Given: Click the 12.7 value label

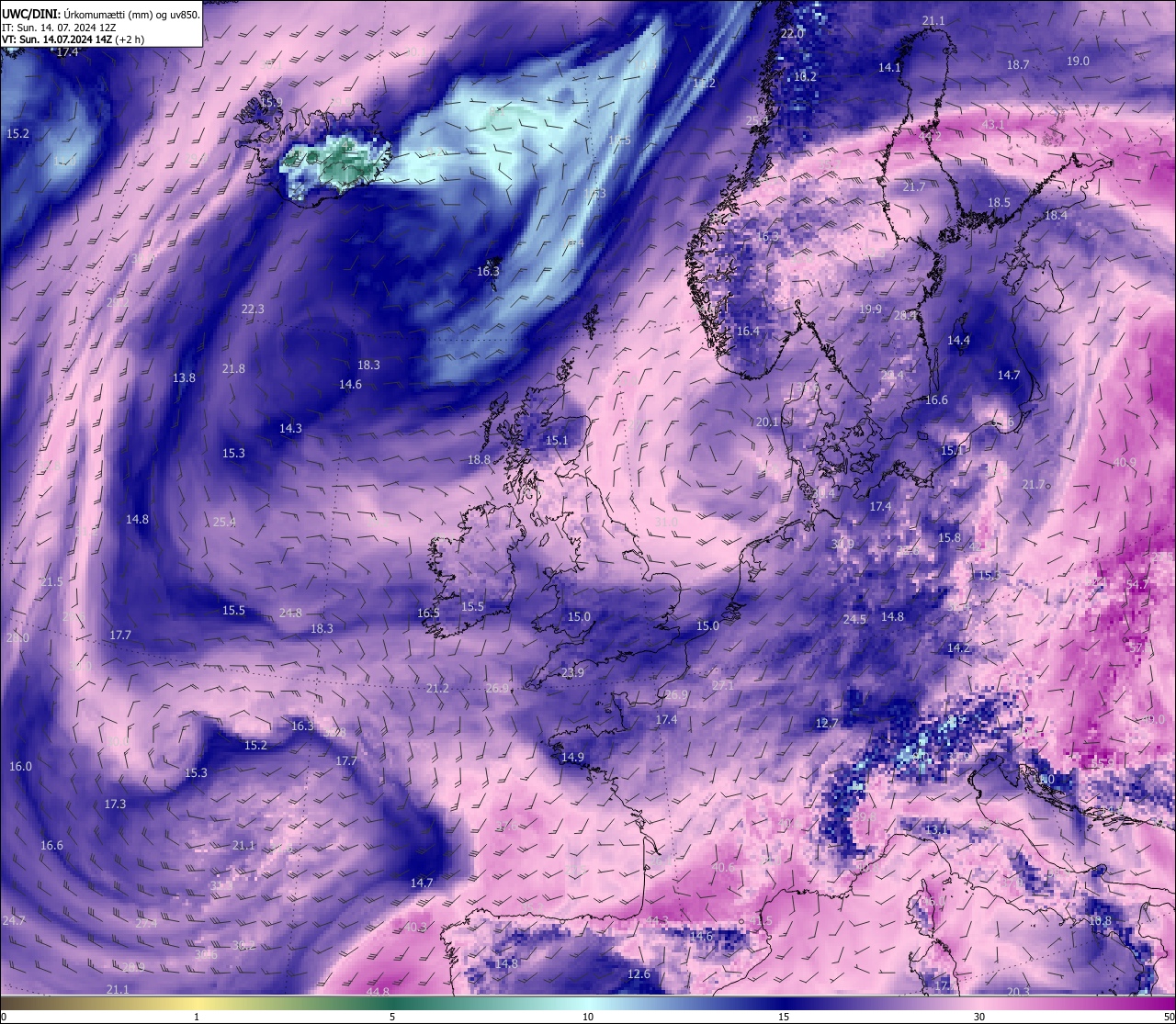Looking at the screenshot, I should pyautogui.click(x=827, y=725).
